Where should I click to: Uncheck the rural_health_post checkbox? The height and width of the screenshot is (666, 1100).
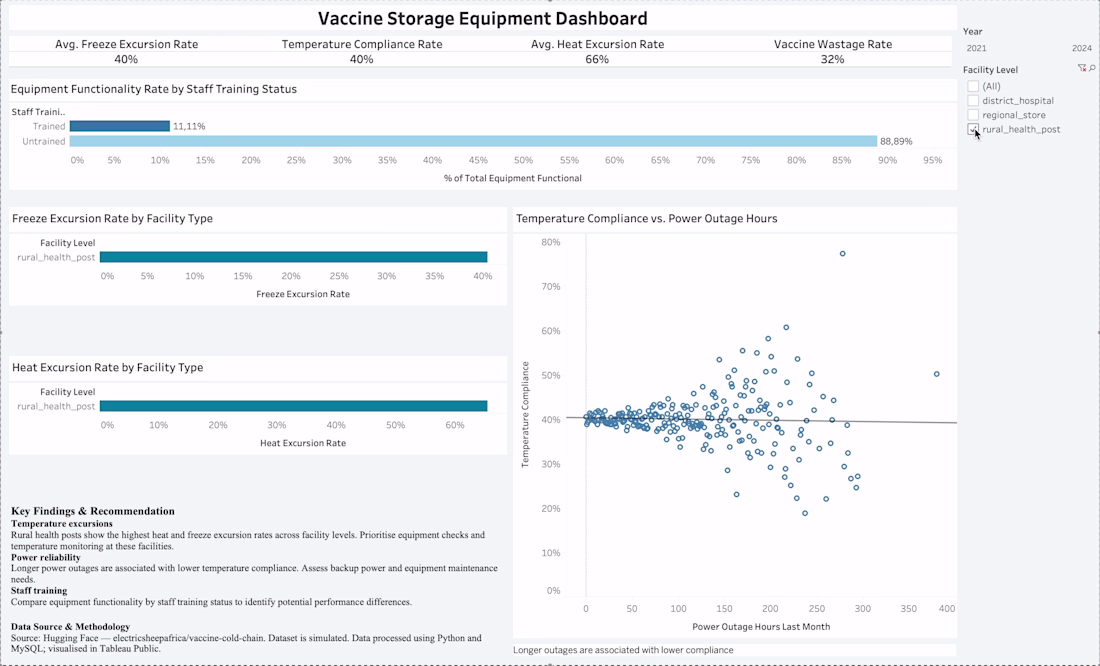point(973,129)
